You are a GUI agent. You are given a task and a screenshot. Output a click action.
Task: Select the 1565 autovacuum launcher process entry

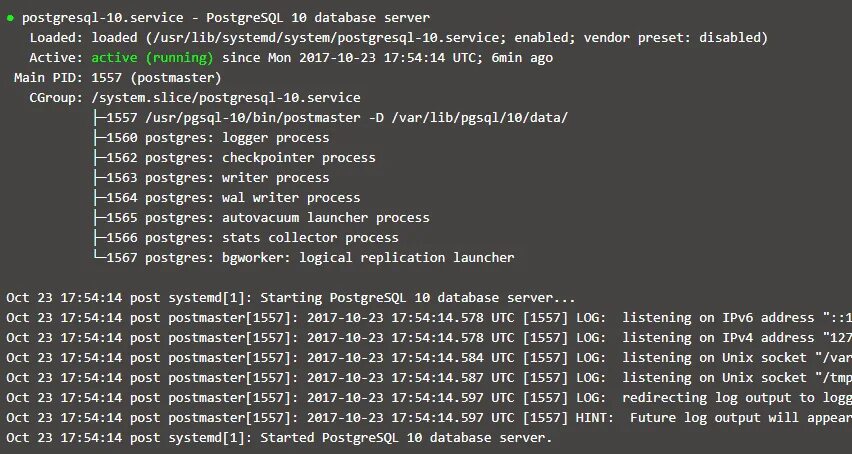(x=268, y=218)
